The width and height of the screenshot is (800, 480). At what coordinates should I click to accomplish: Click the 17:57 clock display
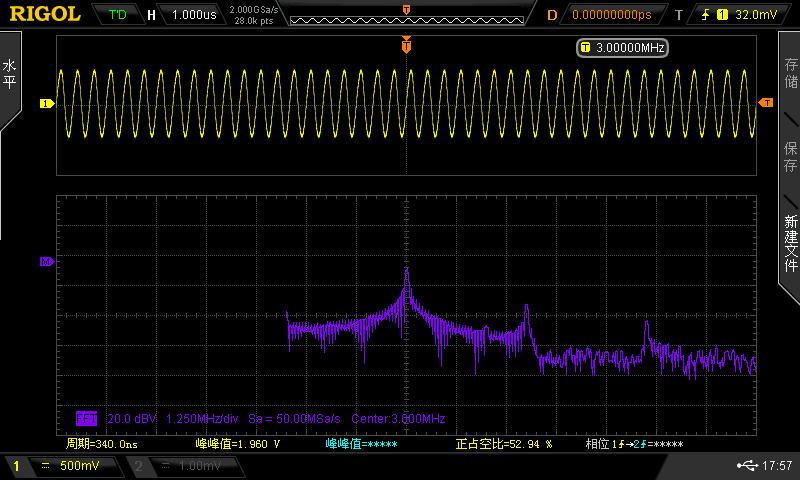click(x=777, y=465)
